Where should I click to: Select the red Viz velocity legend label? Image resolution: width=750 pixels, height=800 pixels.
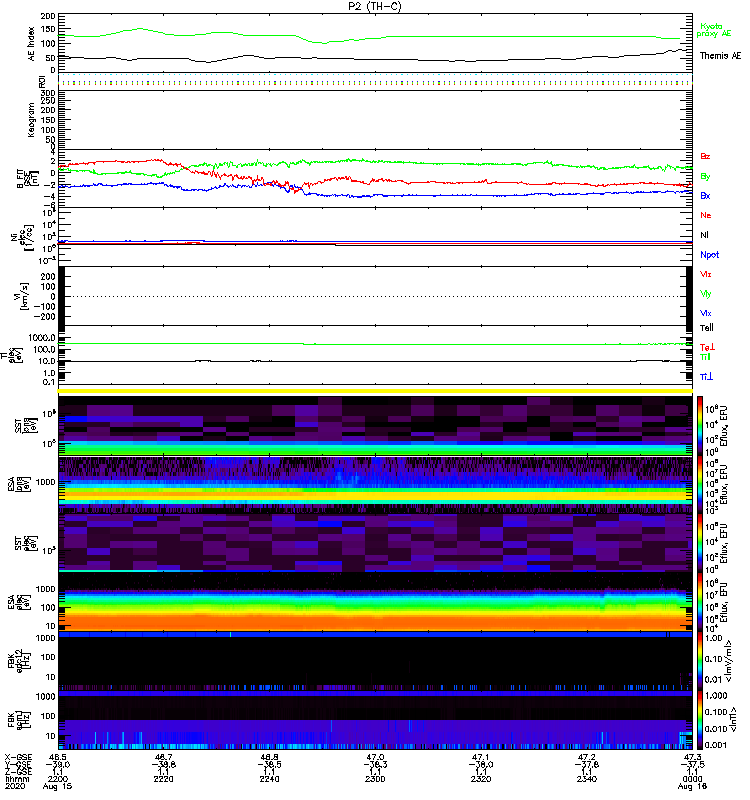pyautogui.click(x=706, y=273)
